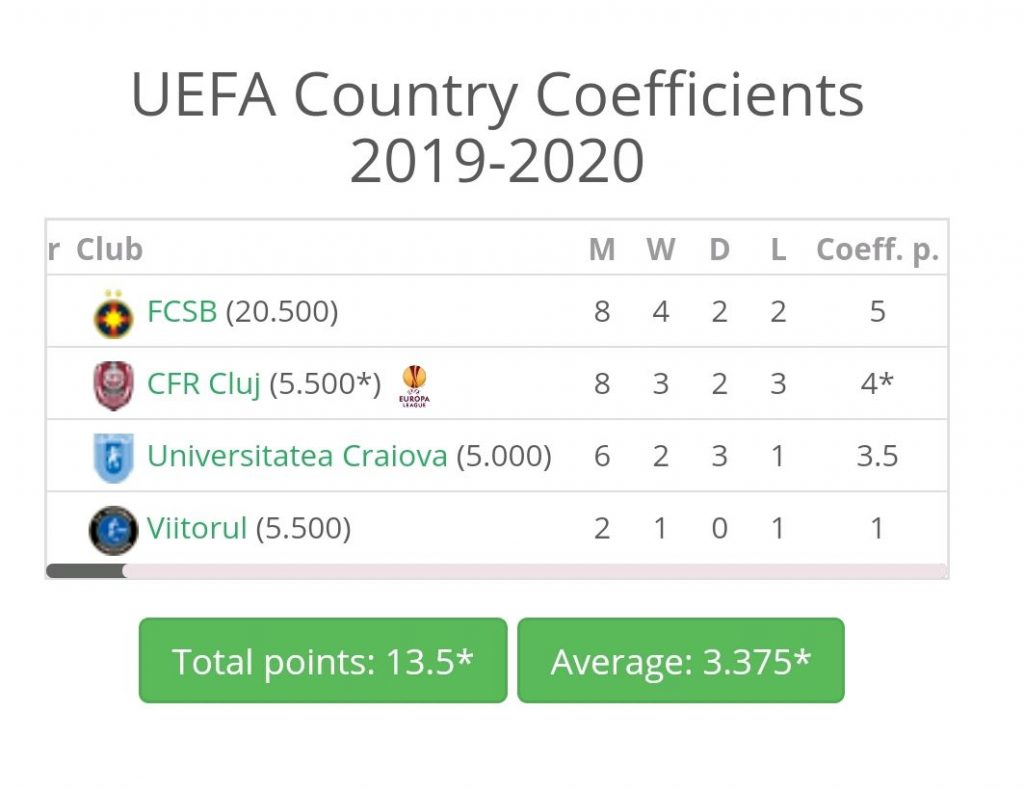Click the CFR Cluj club crest

coord(113,385)
